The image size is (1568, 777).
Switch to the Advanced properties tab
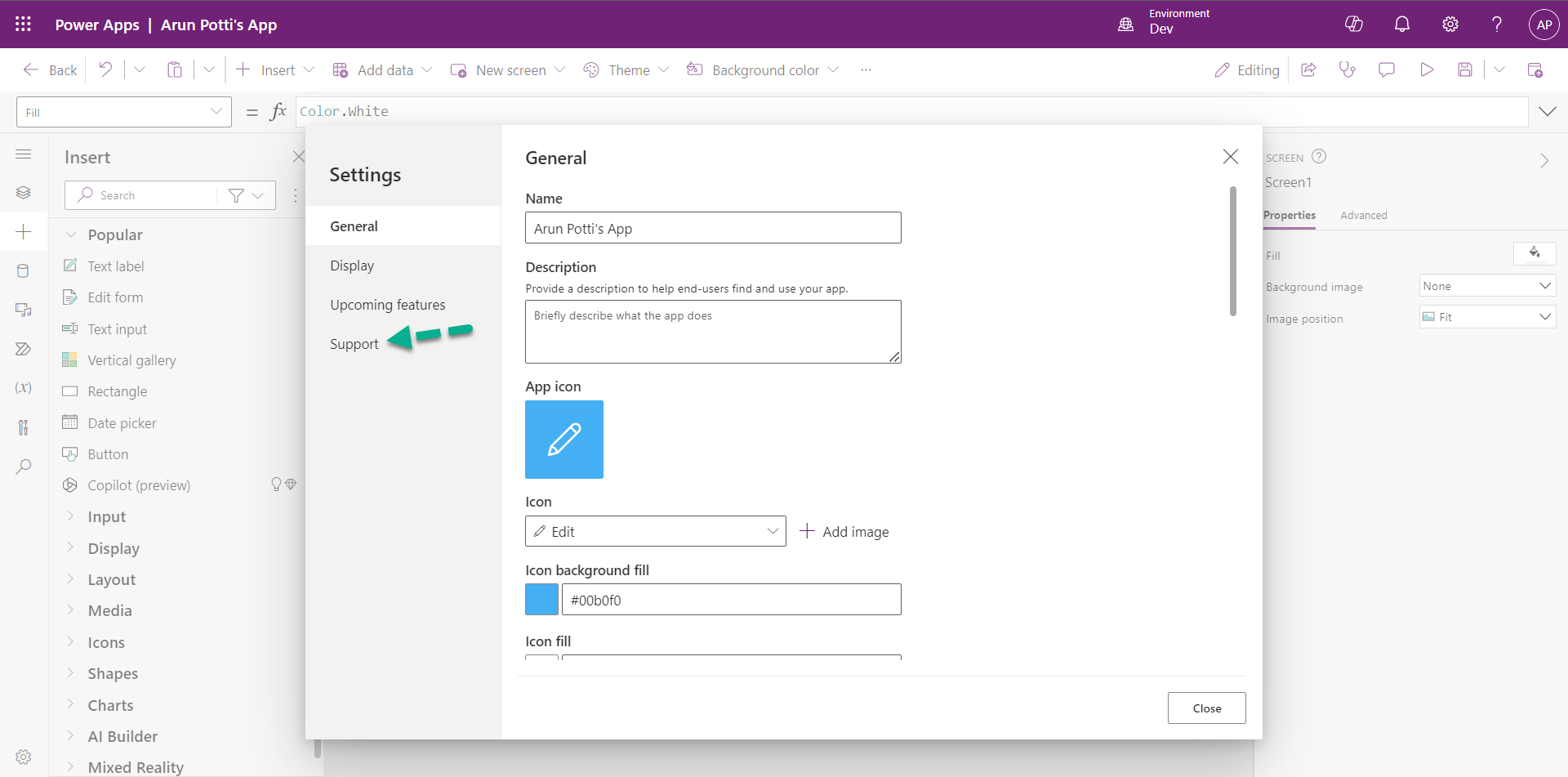tap(1363, 215)
